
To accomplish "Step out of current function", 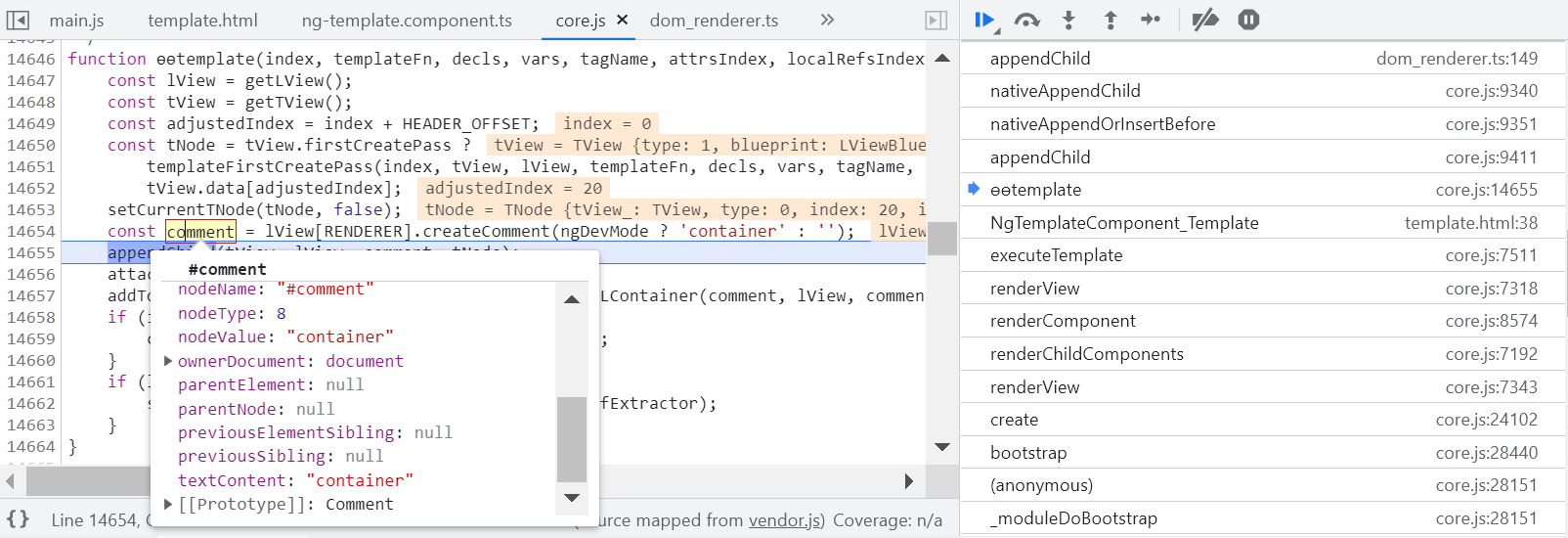I will tap(1111, 20).
